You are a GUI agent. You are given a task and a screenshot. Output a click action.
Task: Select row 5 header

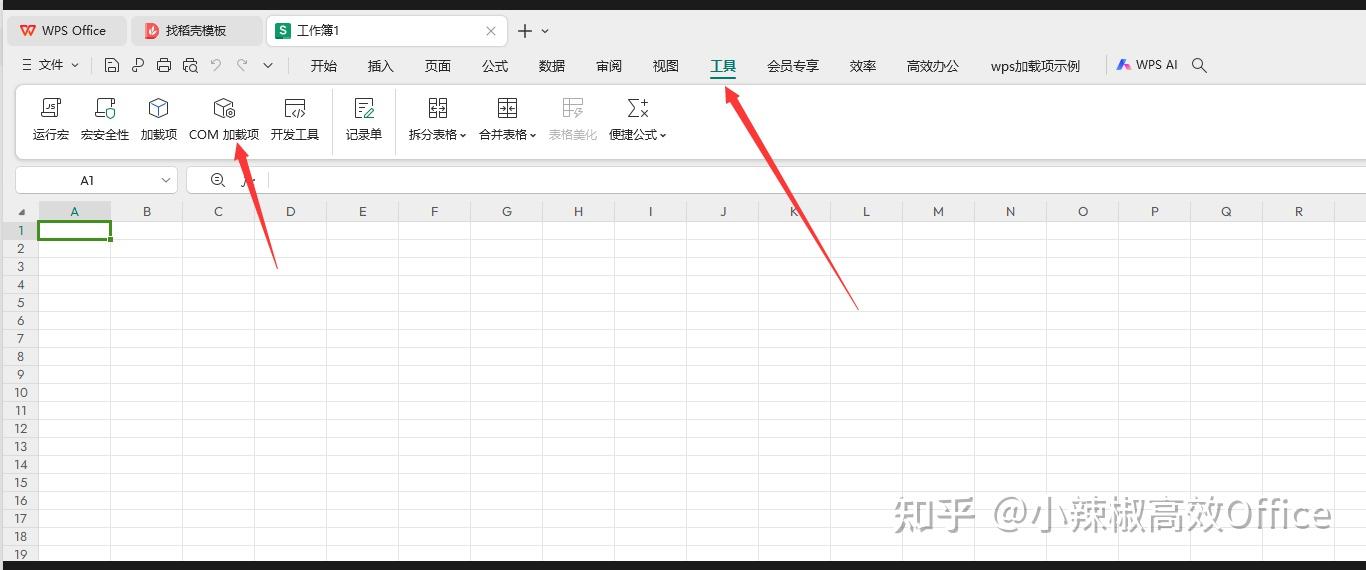pos(20,302)
